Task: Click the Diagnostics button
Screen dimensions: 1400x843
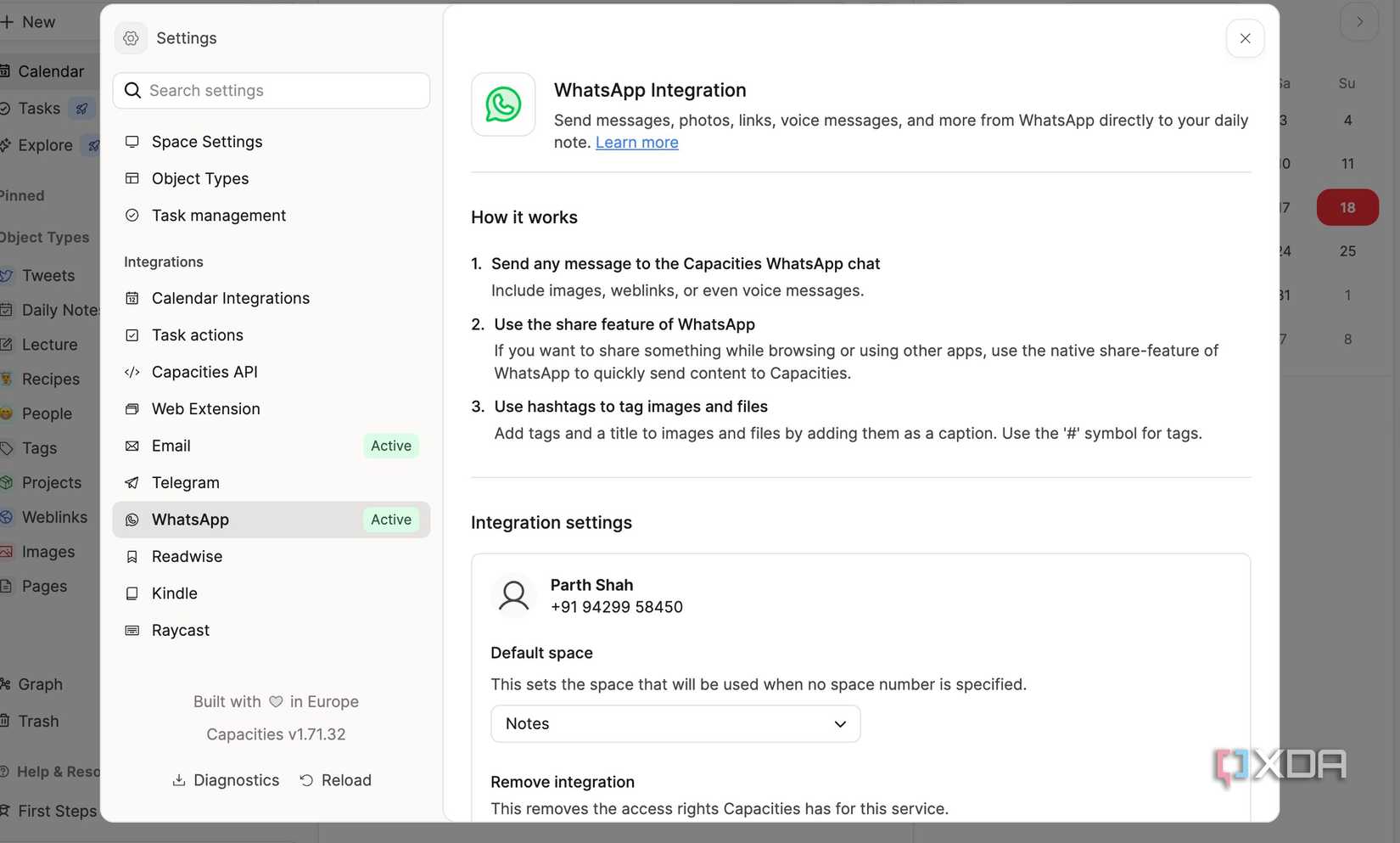Action: (226, 780)
